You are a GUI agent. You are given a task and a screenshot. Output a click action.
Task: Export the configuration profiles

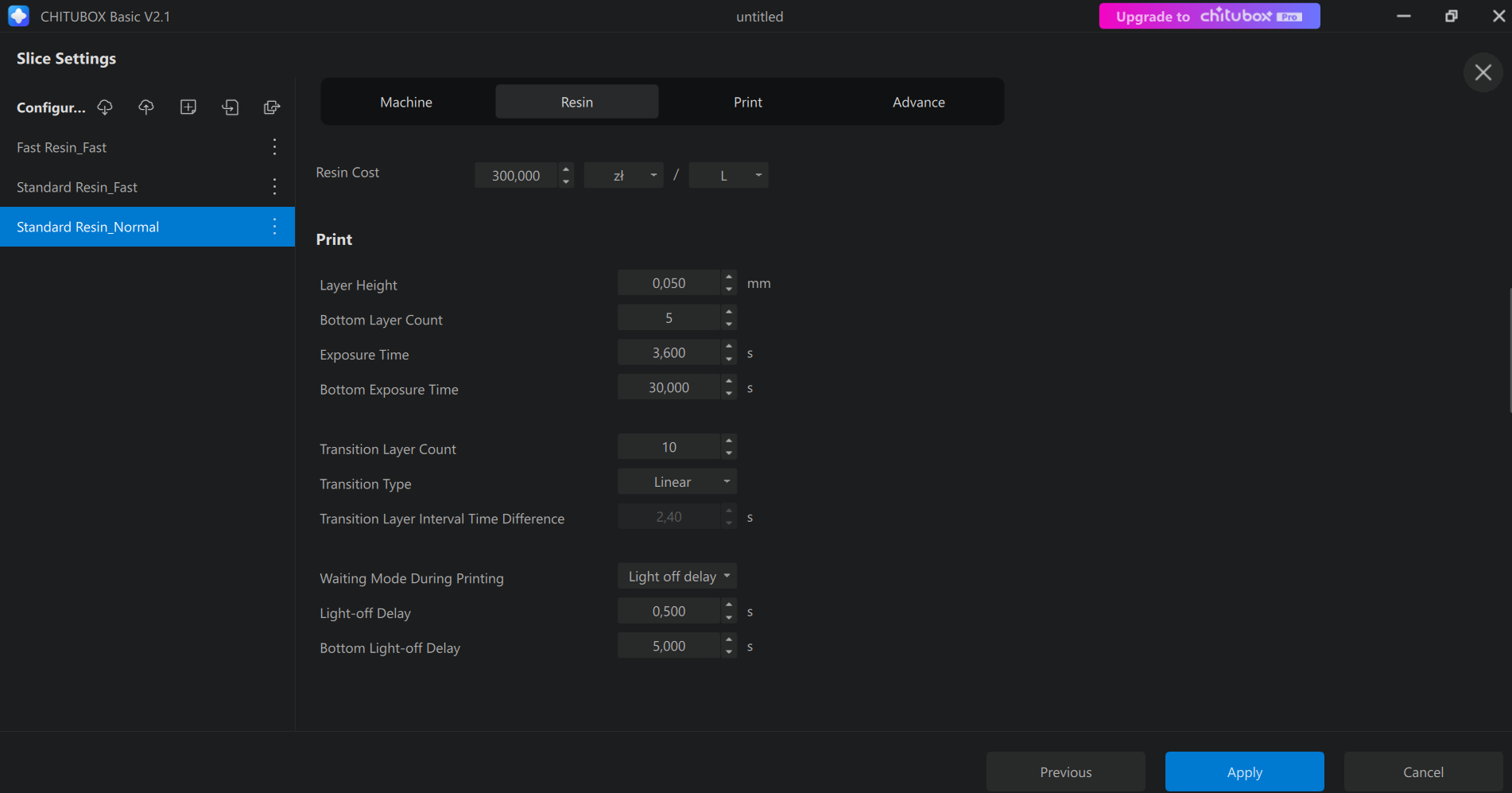(x=272, y=107)
